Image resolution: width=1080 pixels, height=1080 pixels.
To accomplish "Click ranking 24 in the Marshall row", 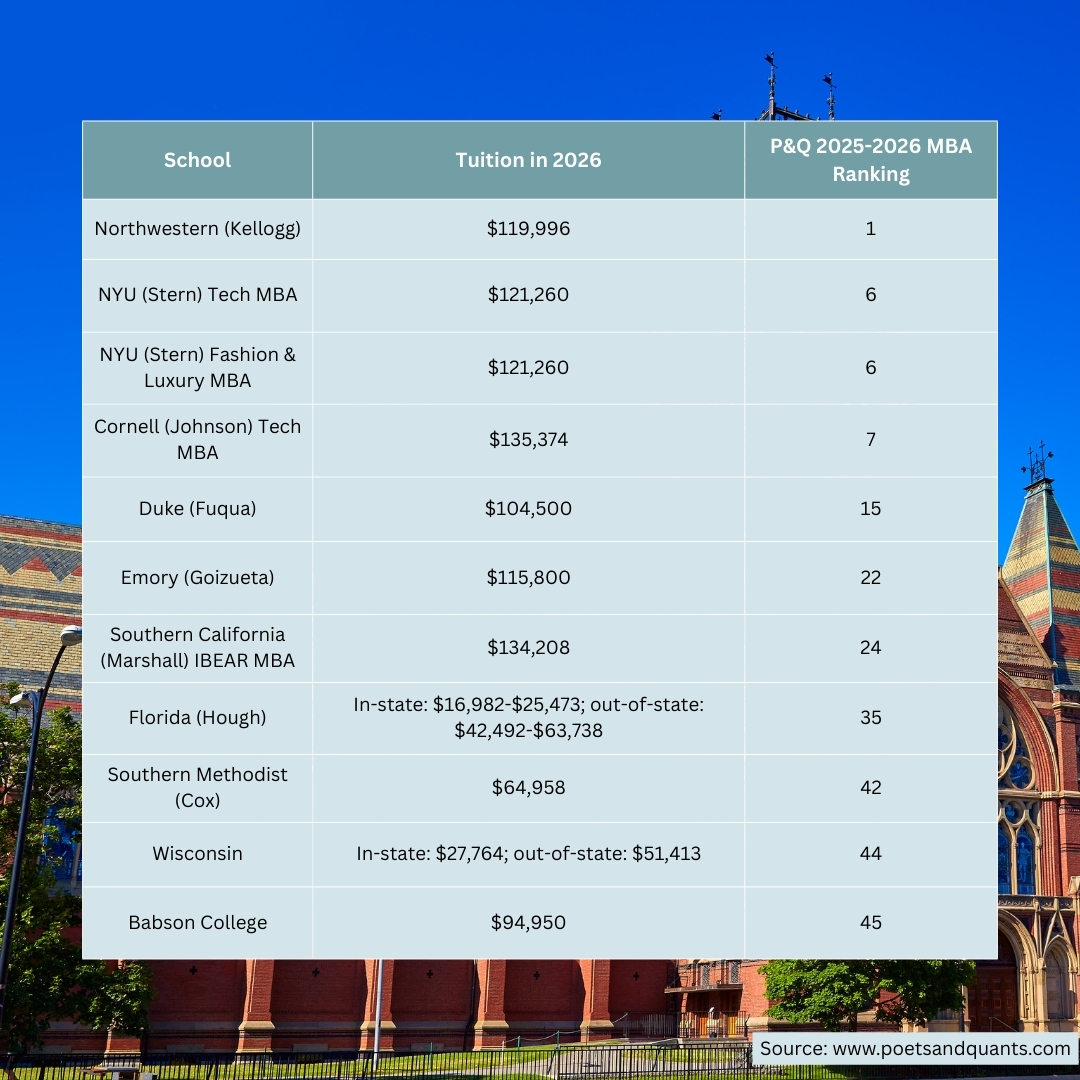I will [x=871, y=647].
